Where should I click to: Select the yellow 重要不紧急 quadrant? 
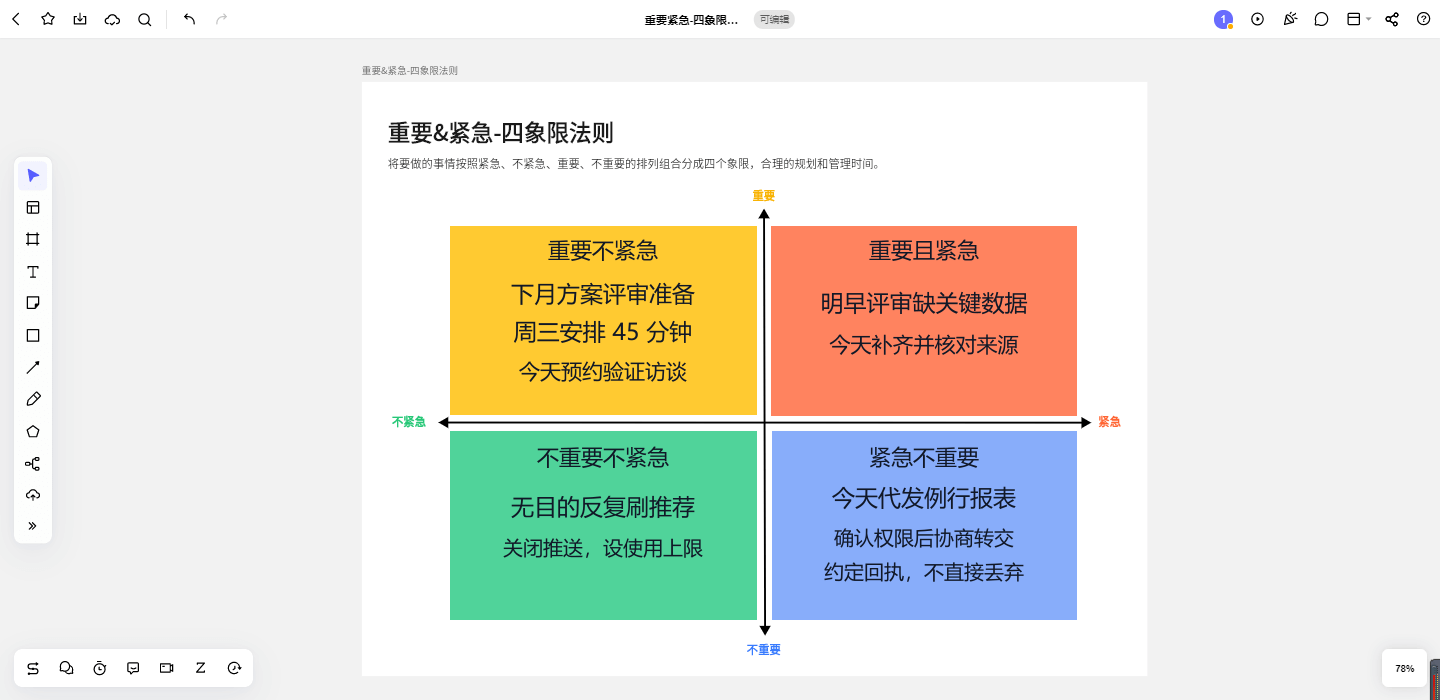click(x=603, y=320)
